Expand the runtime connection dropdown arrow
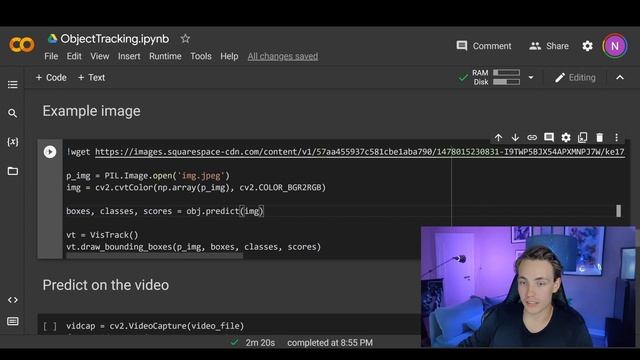 point(531,77)
